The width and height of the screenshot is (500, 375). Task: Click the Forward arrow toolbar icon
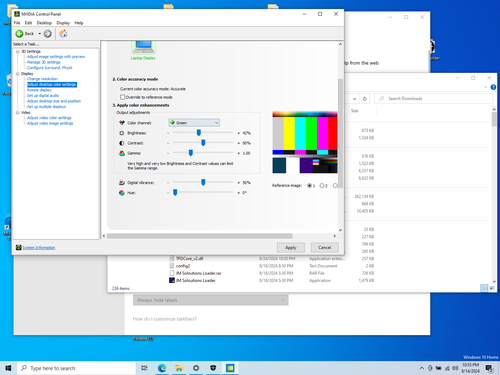pyautogui.click(x=48, y=34)
